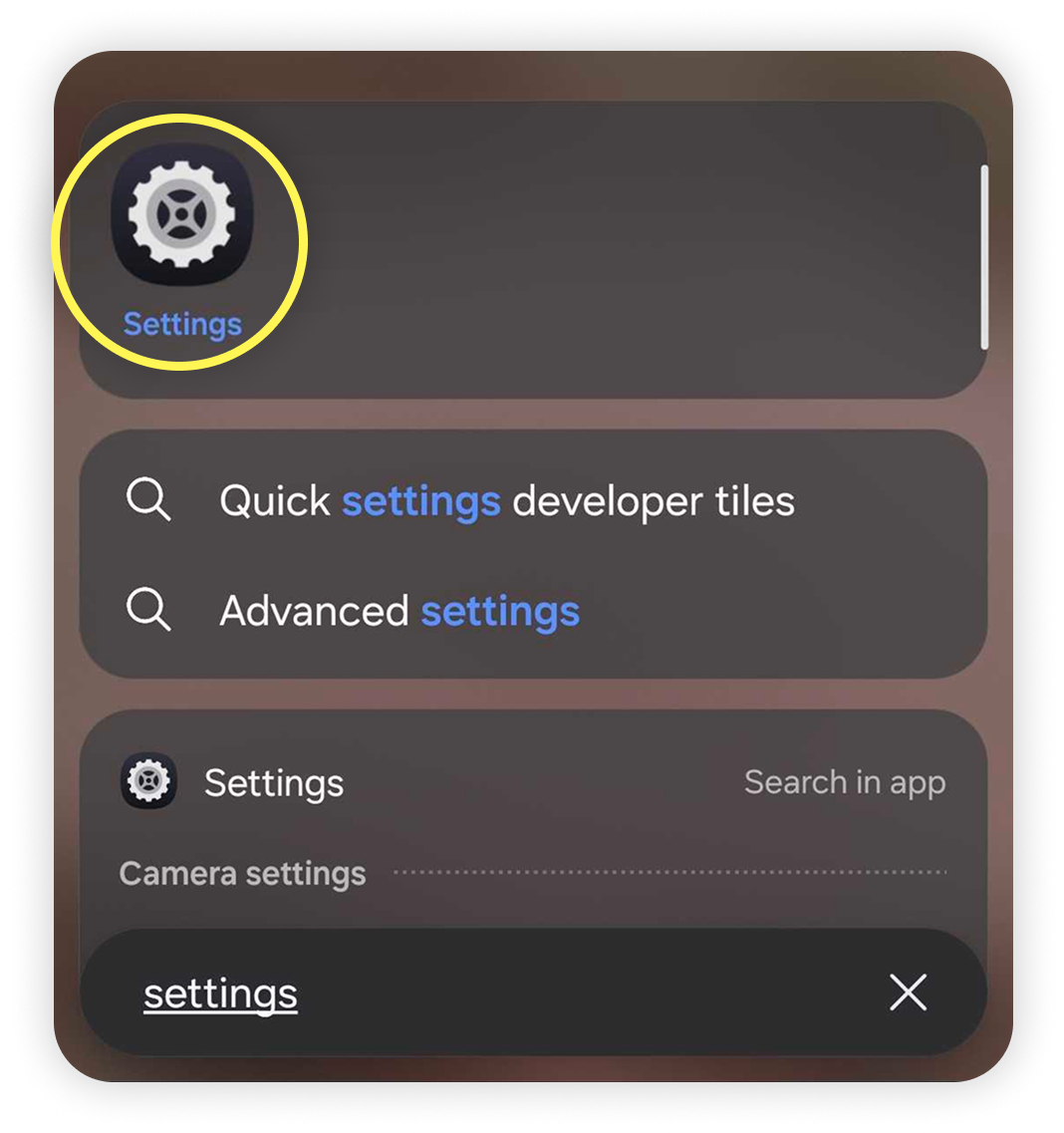
Task: Tap the words developer tiles in the first suggestion
Action: [654, 501]
